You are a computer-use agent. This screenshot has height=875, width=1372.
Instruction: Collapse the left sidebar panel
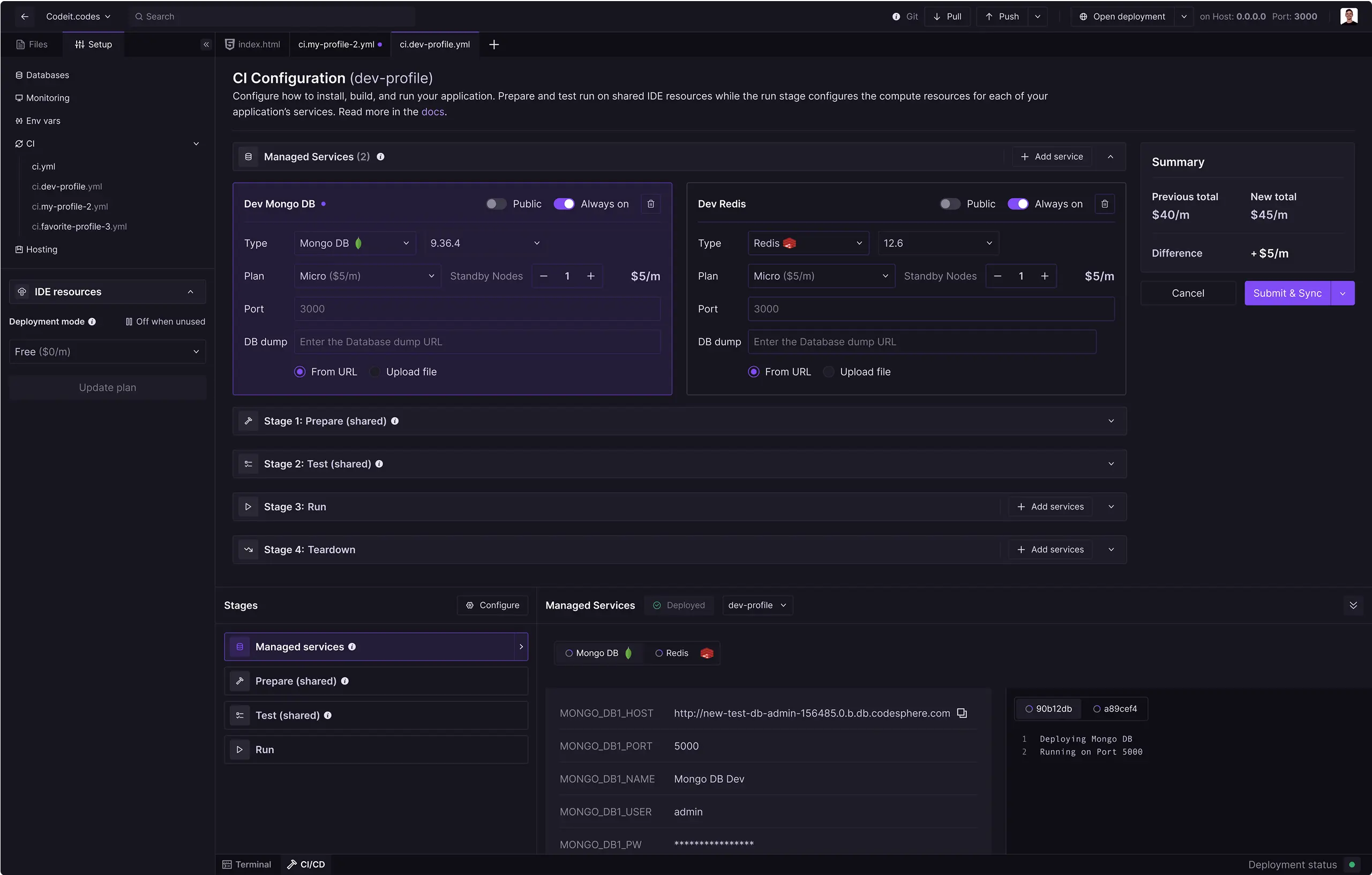click(206, 44)
